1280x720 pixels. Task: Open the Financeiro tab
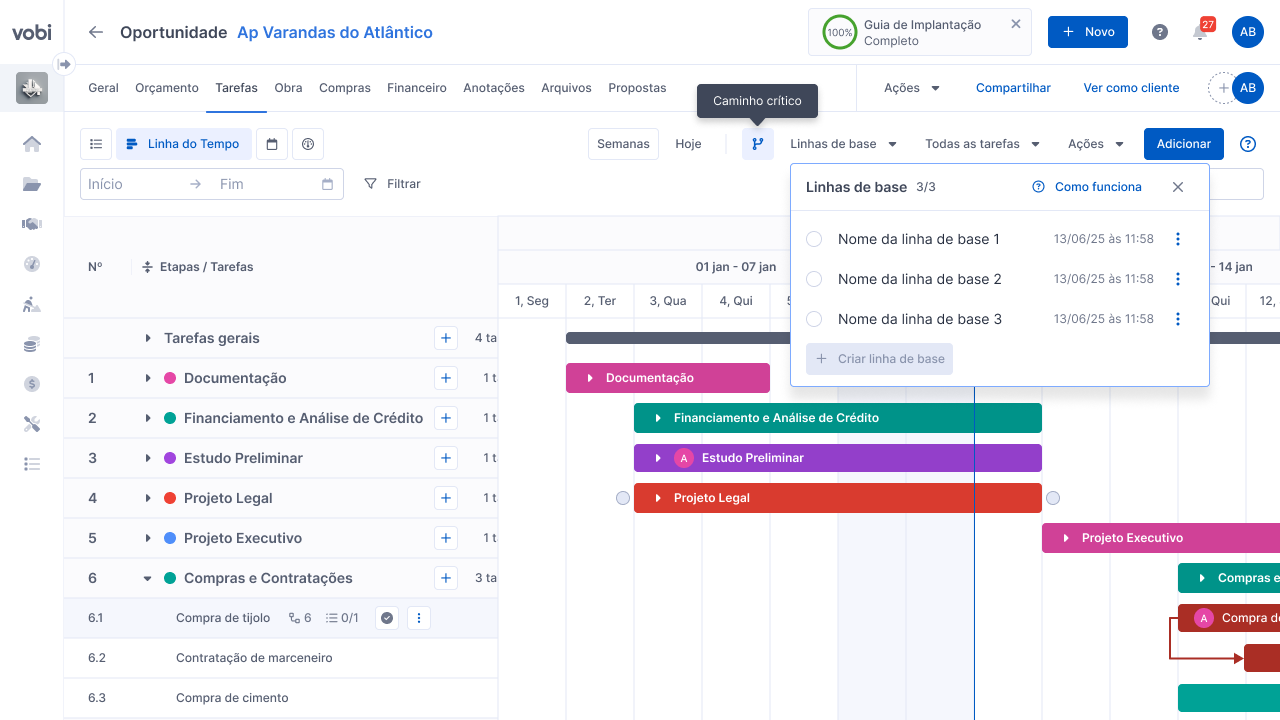click(x=417, y=88)
